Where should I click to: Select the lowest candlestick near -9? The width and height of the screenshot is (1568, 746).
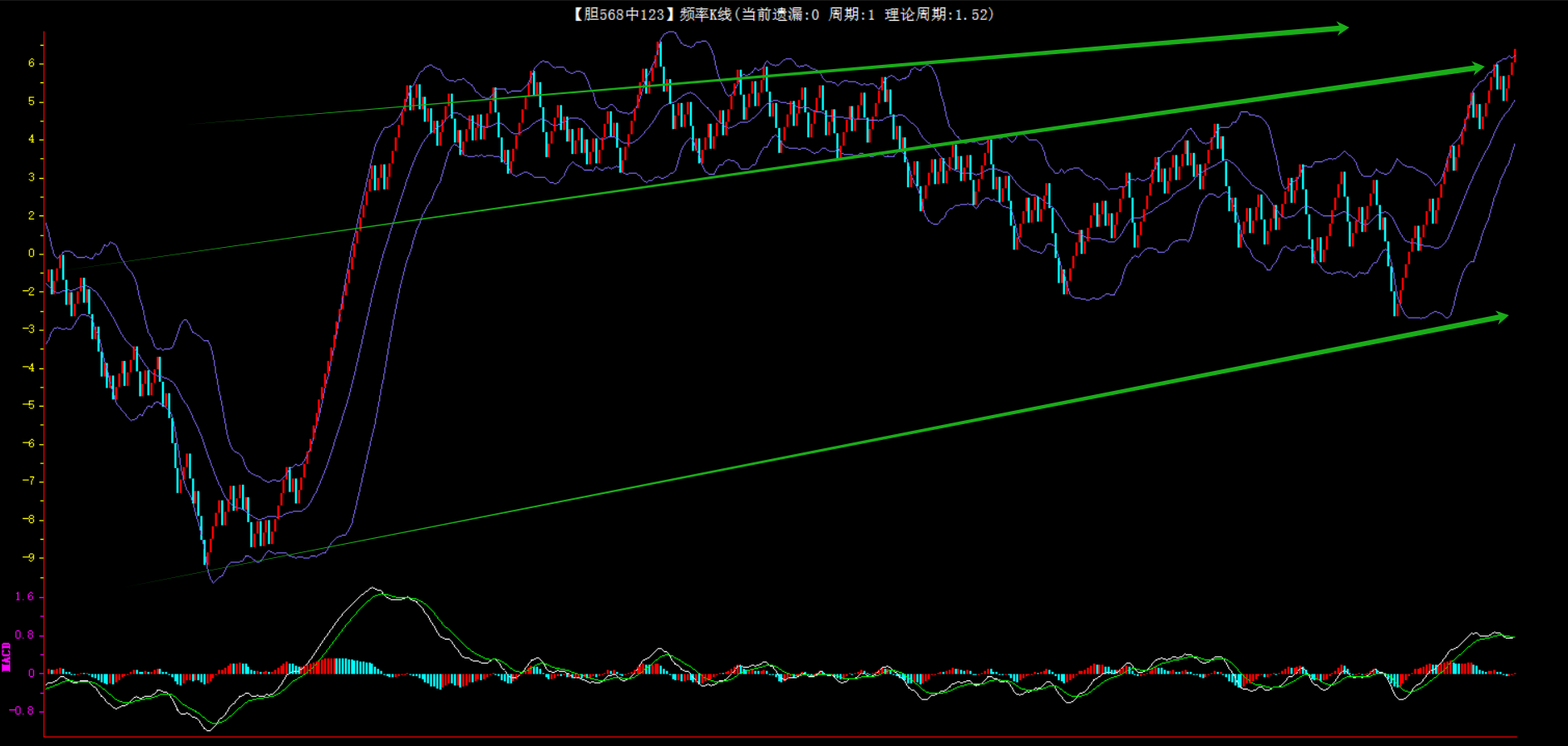205,551
